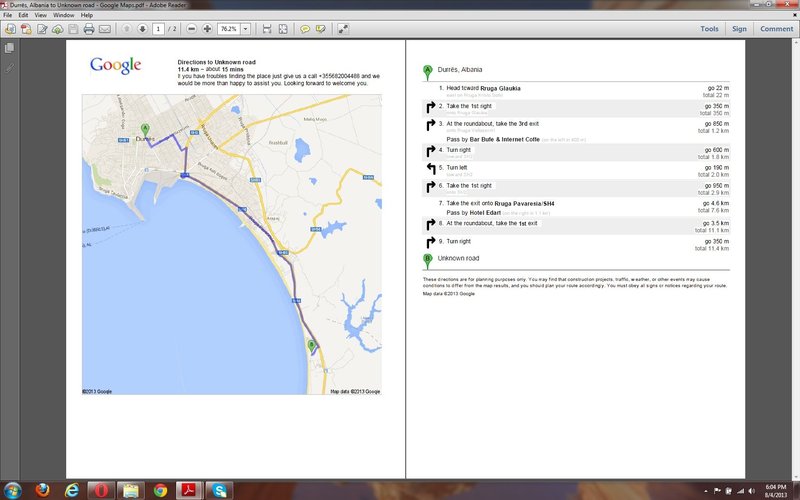This screenshot has height=500, width=800.
Task: Click the Google logo on the page
Action: (115, 65)
